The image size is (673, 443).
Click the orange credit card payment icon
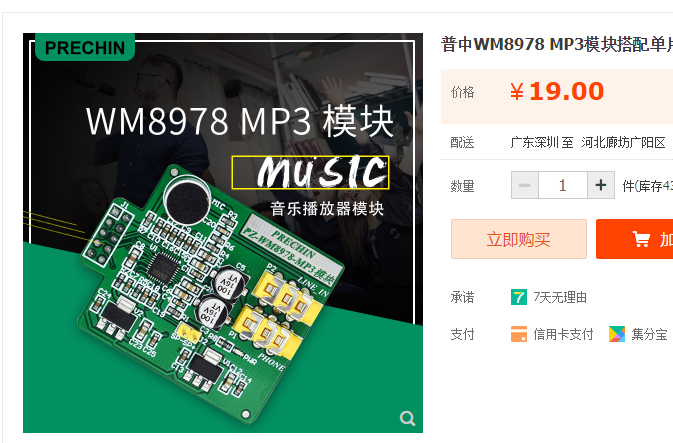tap(518, 334)
